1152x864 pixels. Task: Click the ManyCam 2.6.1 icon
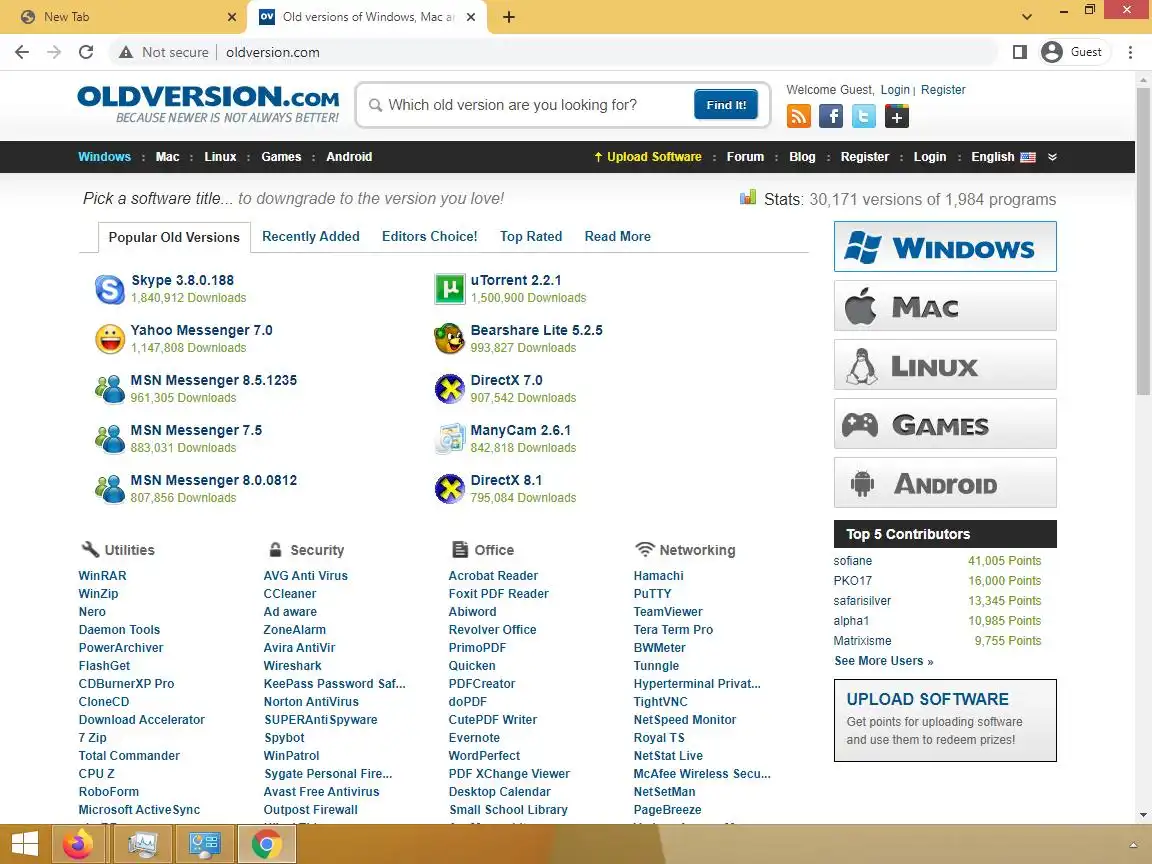(450, 439)
